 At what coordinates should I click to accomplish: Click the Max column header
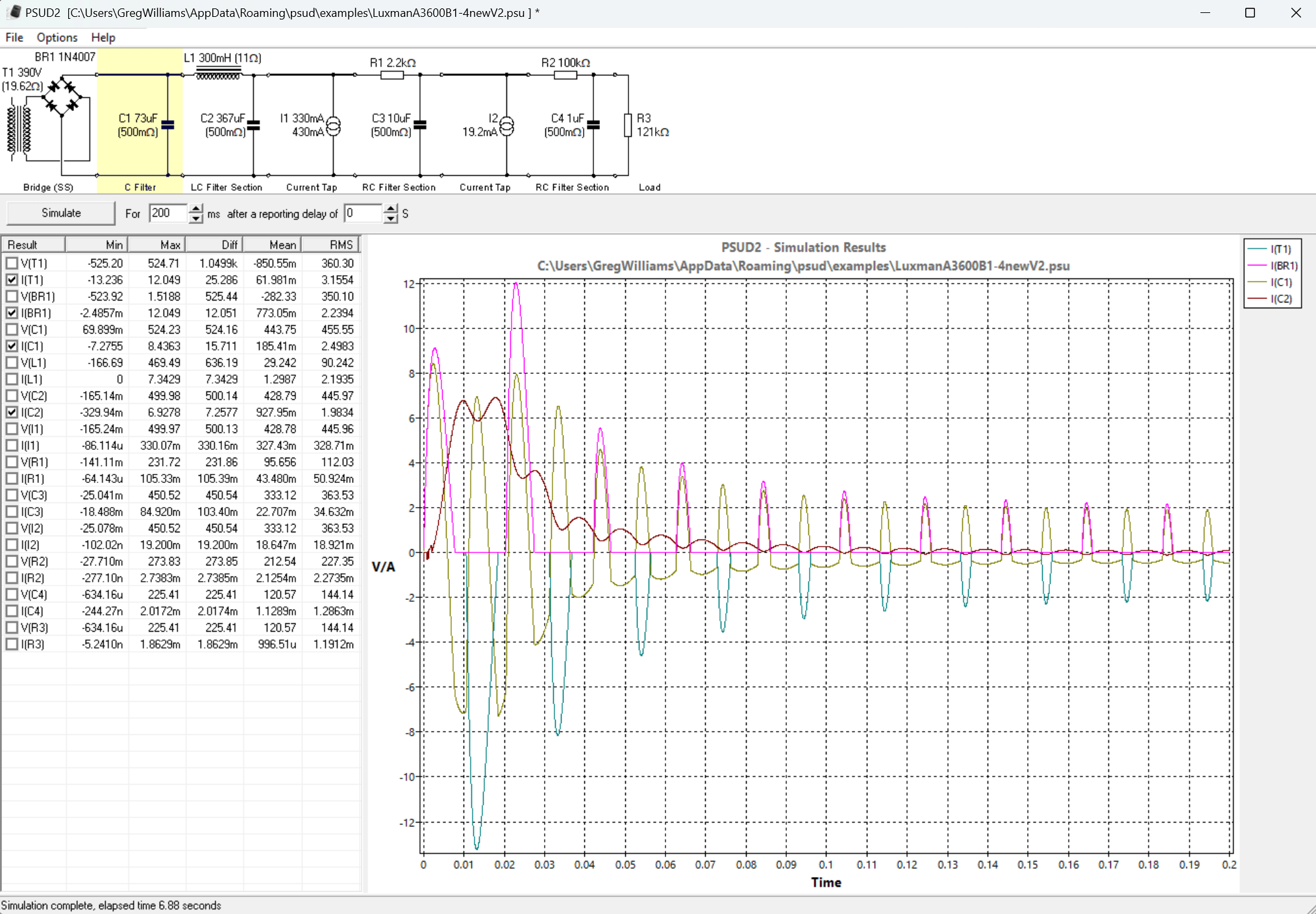pos(157,245)
